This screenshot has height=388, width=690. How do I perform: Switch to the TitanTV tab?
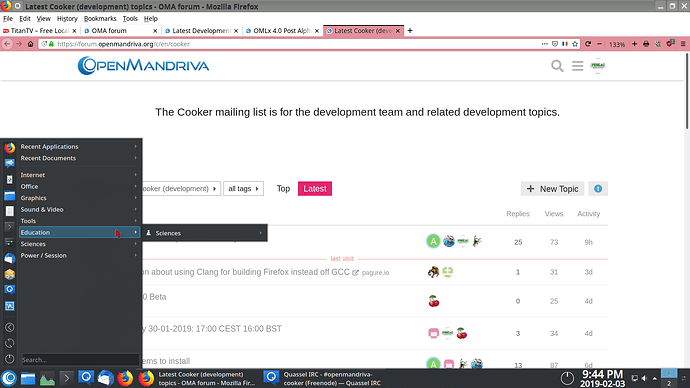(40, 31)
